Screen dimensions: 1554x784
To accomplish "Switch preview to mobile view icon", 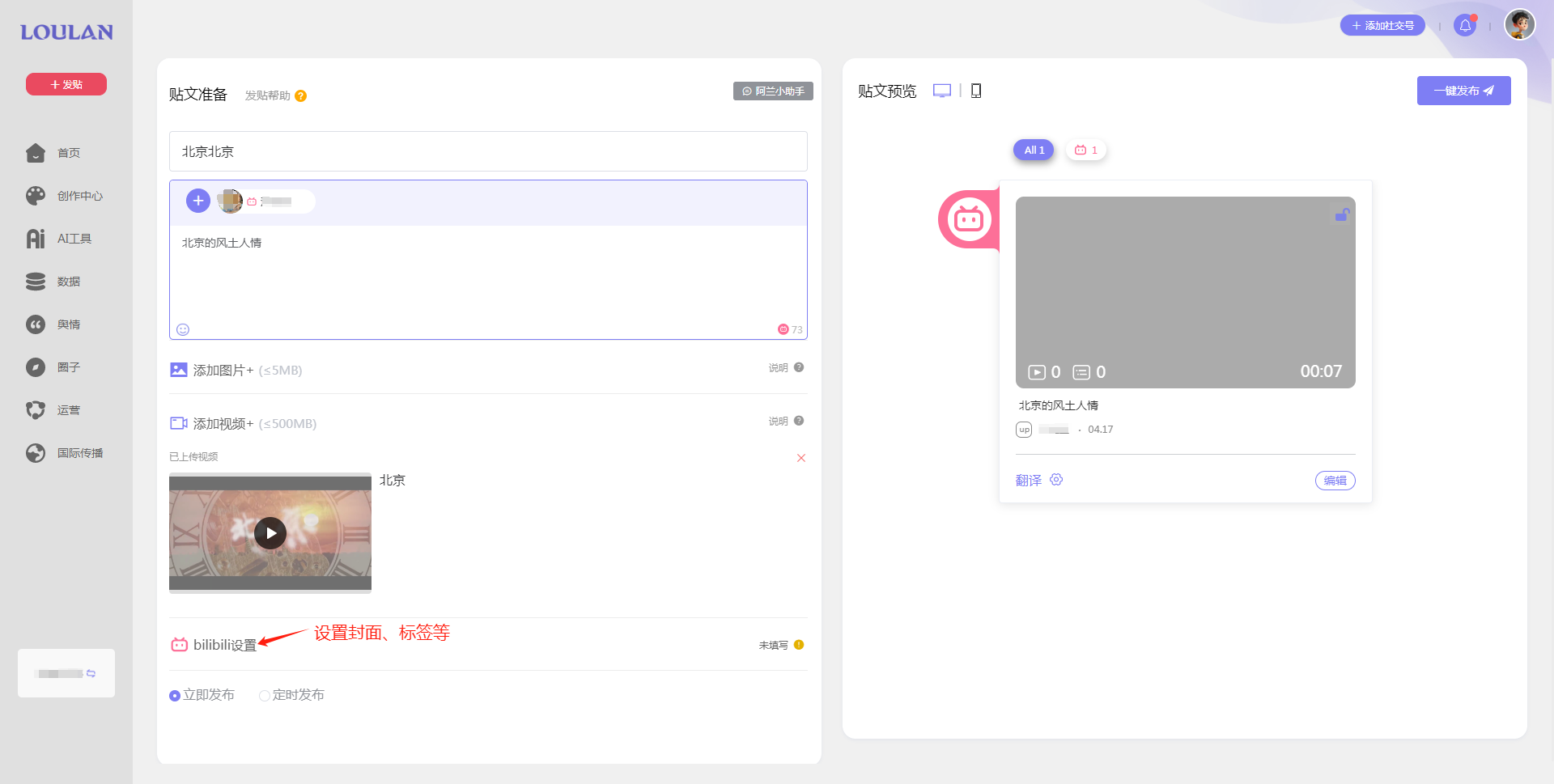I will tap(976, 91).
